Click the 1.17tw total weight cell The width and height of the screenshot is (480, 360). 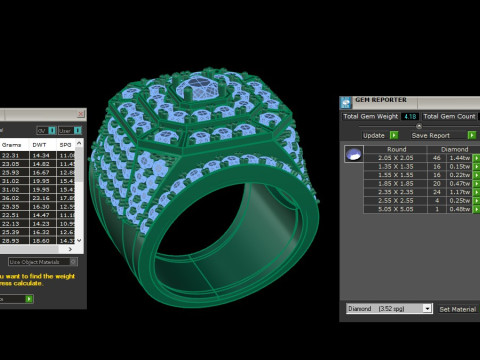[x=460, y=192]
